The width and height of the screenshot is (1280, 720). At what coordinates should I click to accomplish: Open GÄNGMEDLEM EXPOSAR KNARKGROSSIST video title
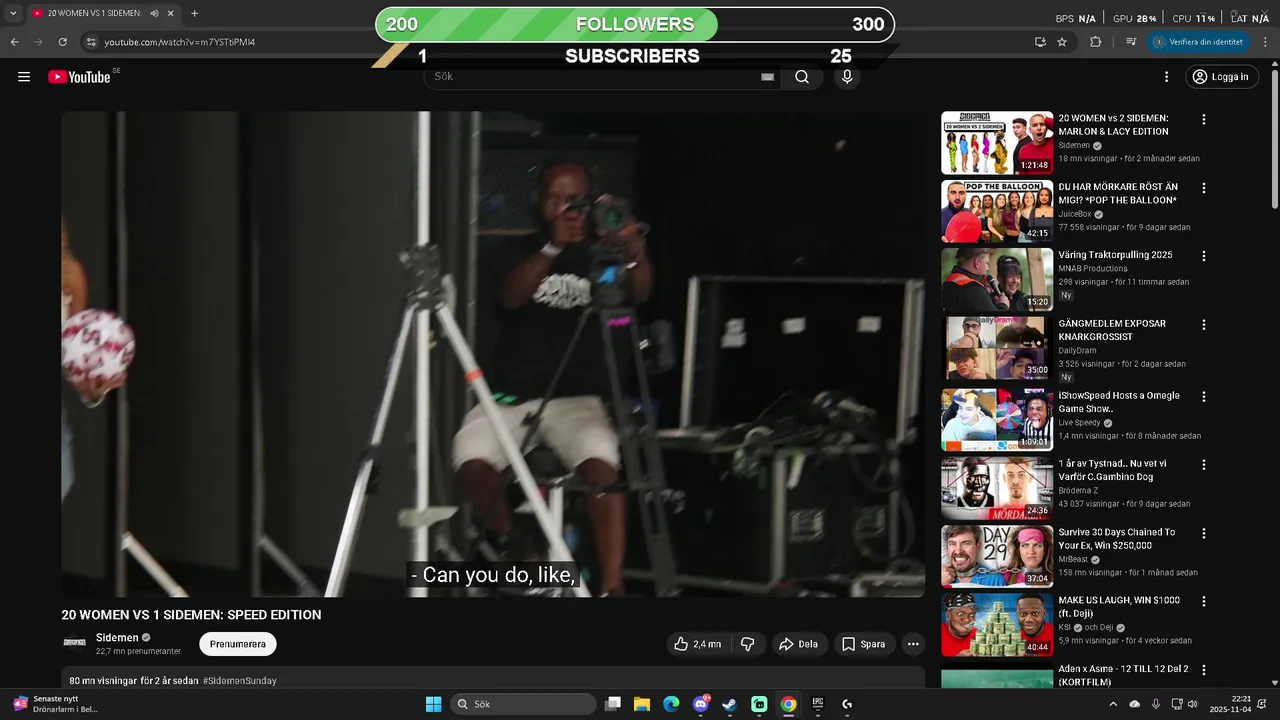click(1112, 331)
